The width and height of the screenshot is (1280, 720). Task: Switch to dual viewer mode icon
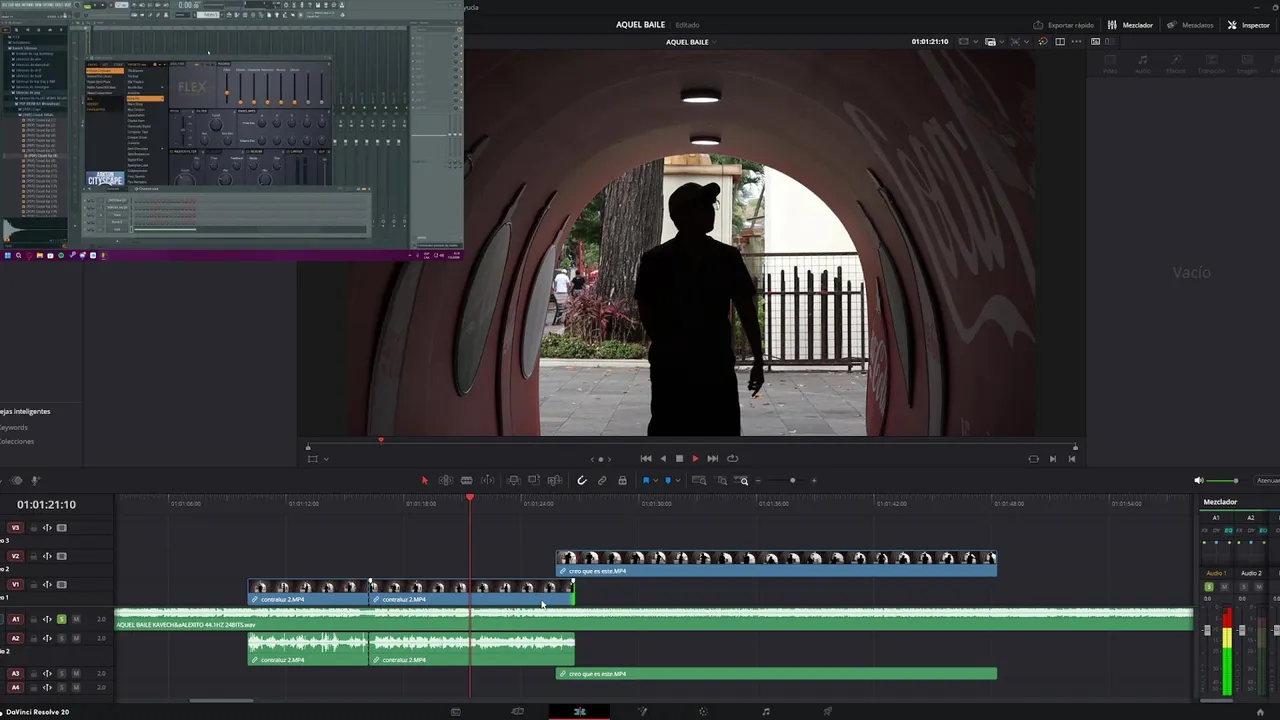[1060, 42]
